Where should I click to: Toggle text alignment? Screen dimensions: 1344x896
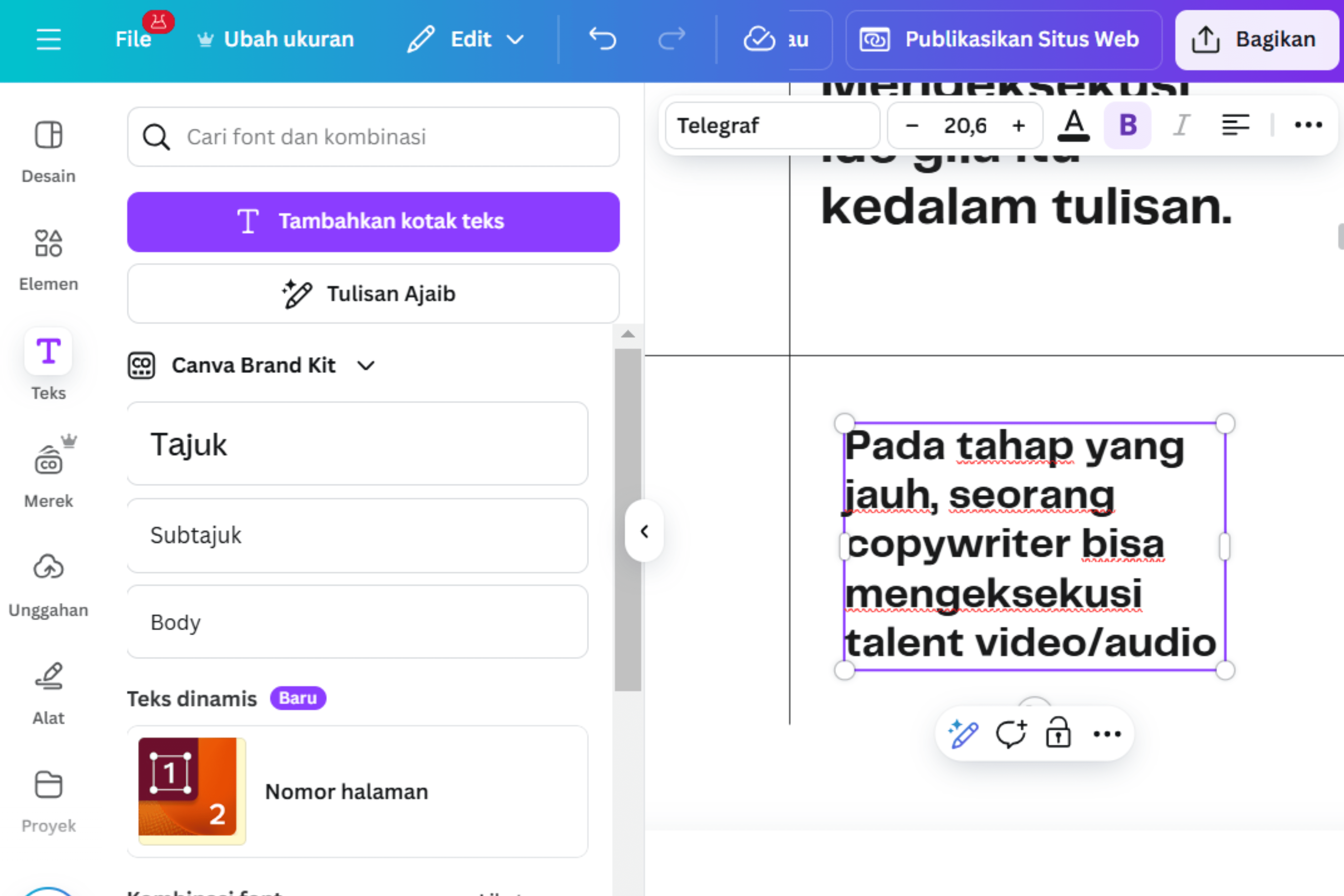pyautogui.click(x=1235, y=125)
